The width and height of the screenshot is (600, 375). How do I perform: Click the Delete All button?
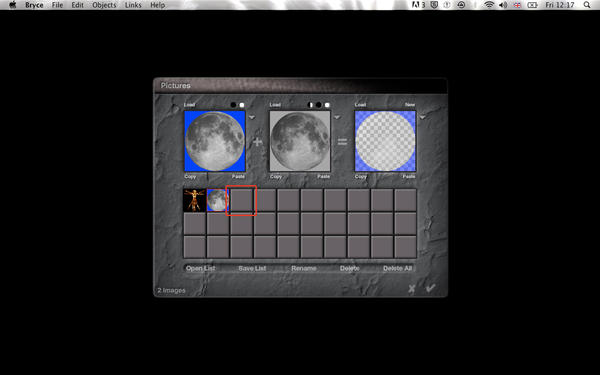click(398, 268)
